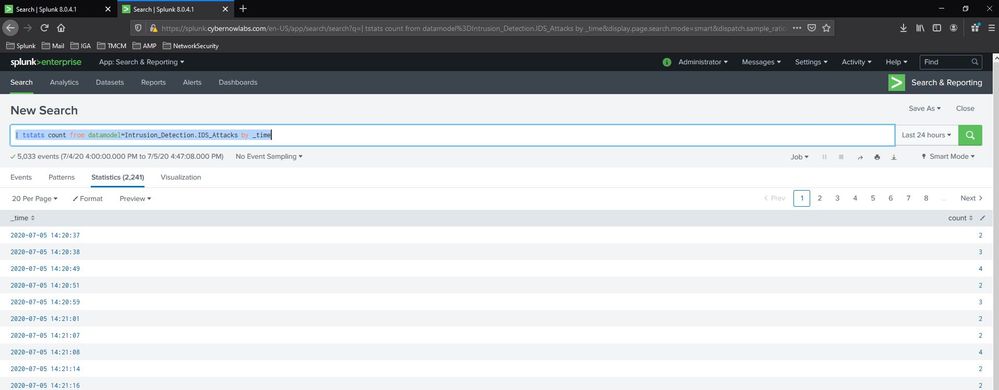The height and width of the screenshot is (390, 999).
Task: Open the Administrator menu
Action: pos(703,62)
